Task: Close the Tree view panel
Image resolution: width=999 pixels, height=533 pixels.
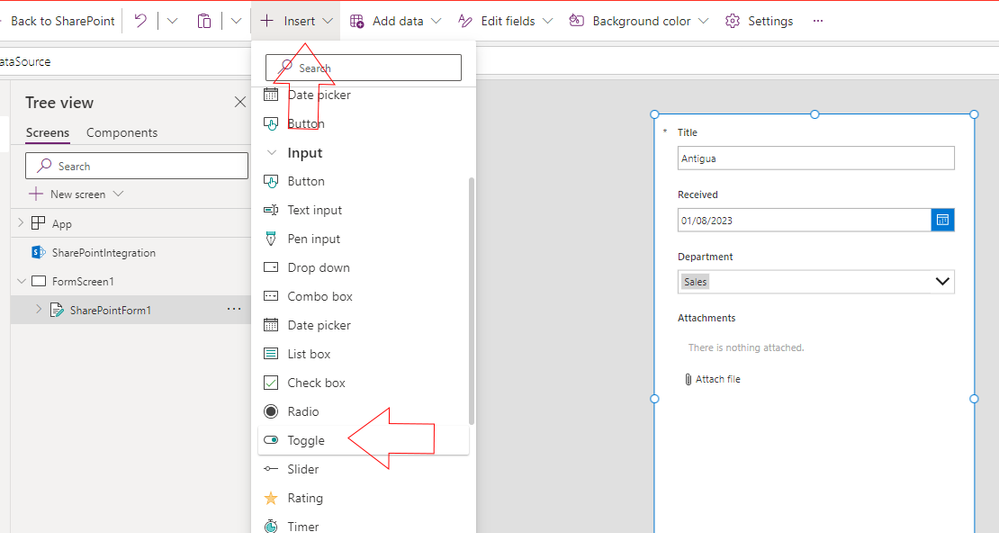Action: (x=240, y=102)
